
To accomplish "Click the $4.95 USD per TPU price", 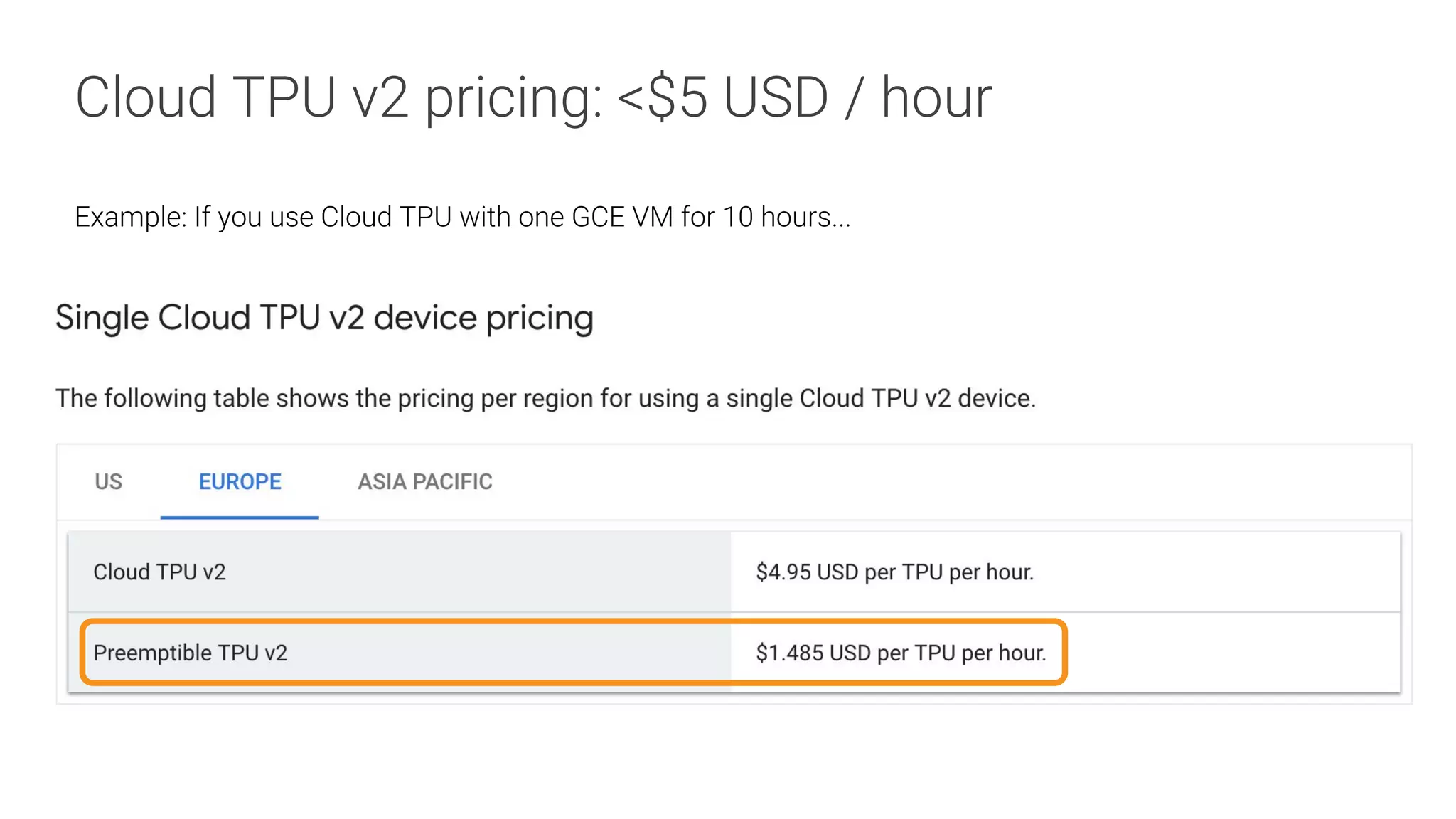I will [x=894, y=572].
